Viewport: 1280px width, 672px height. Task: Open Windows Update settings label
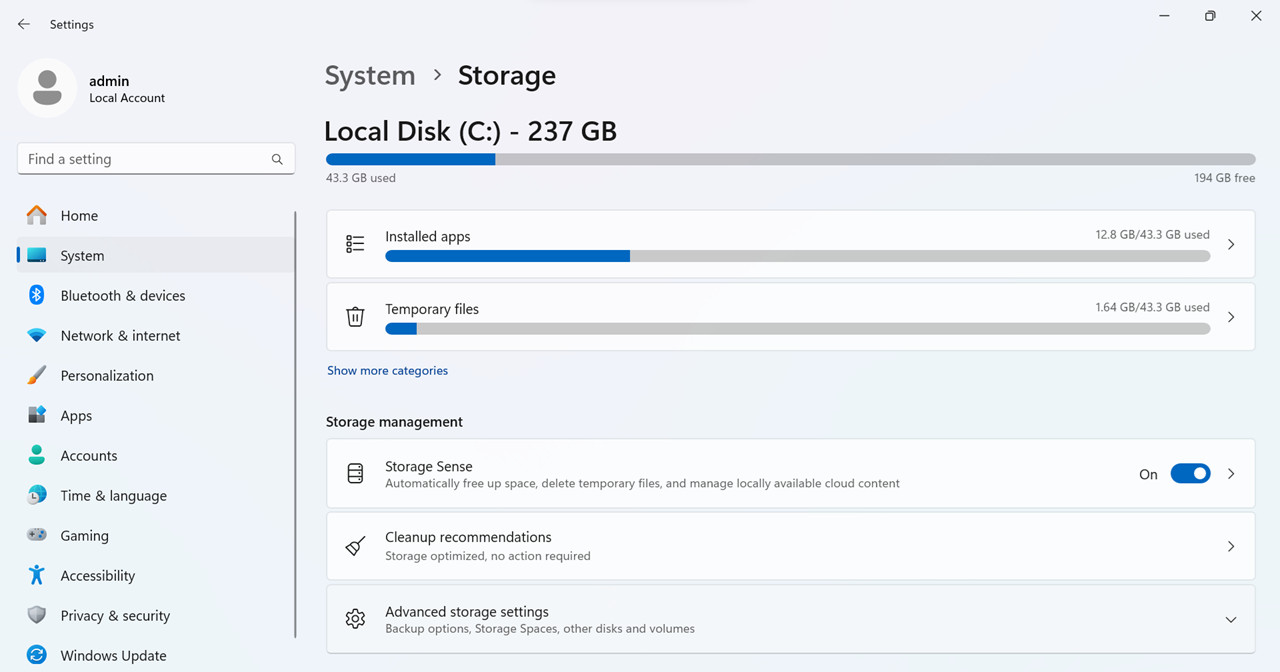pos(113,655)
